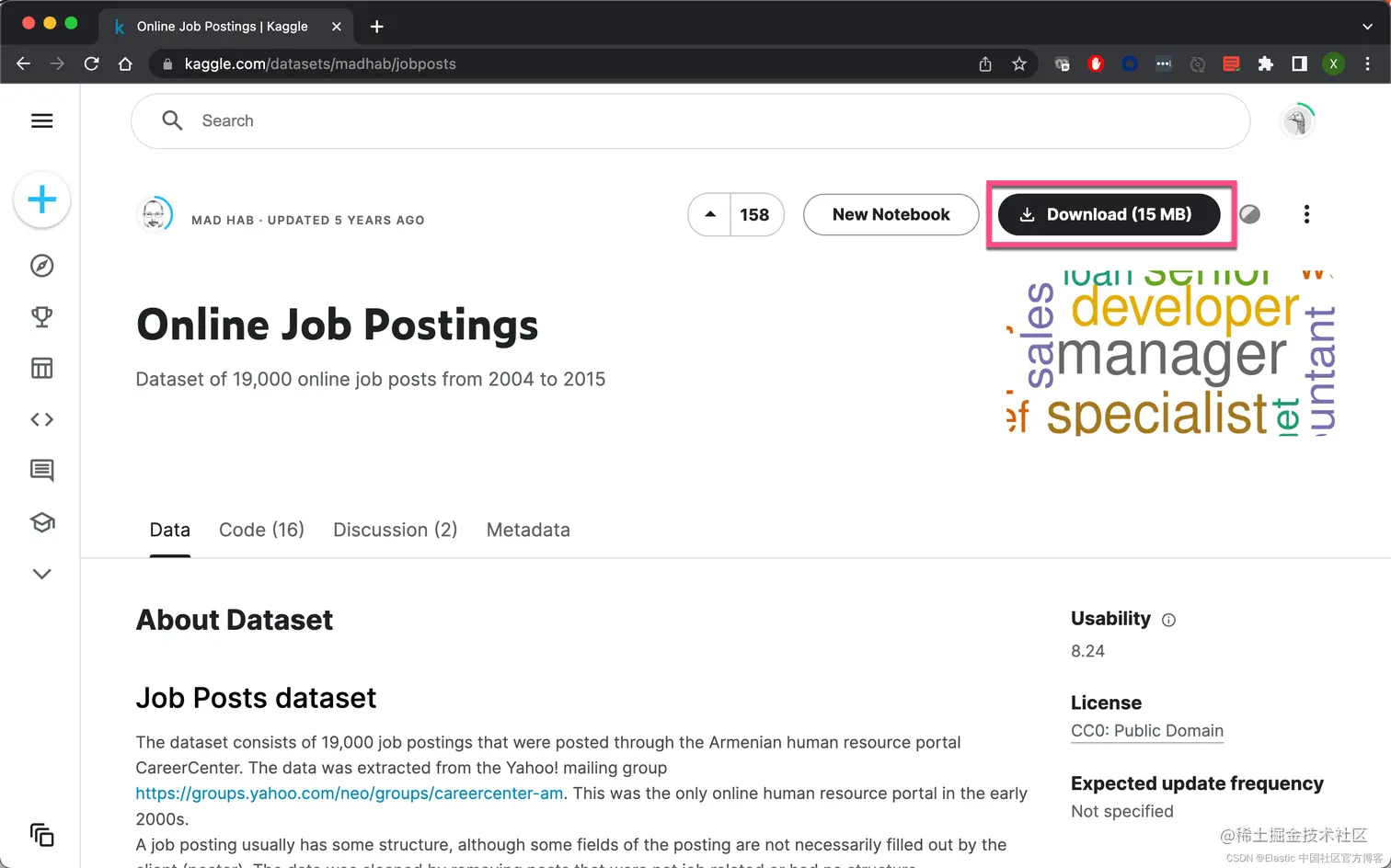
Task: Upvote the Online Job Postings dataset
Action: (x=710, y=214)
